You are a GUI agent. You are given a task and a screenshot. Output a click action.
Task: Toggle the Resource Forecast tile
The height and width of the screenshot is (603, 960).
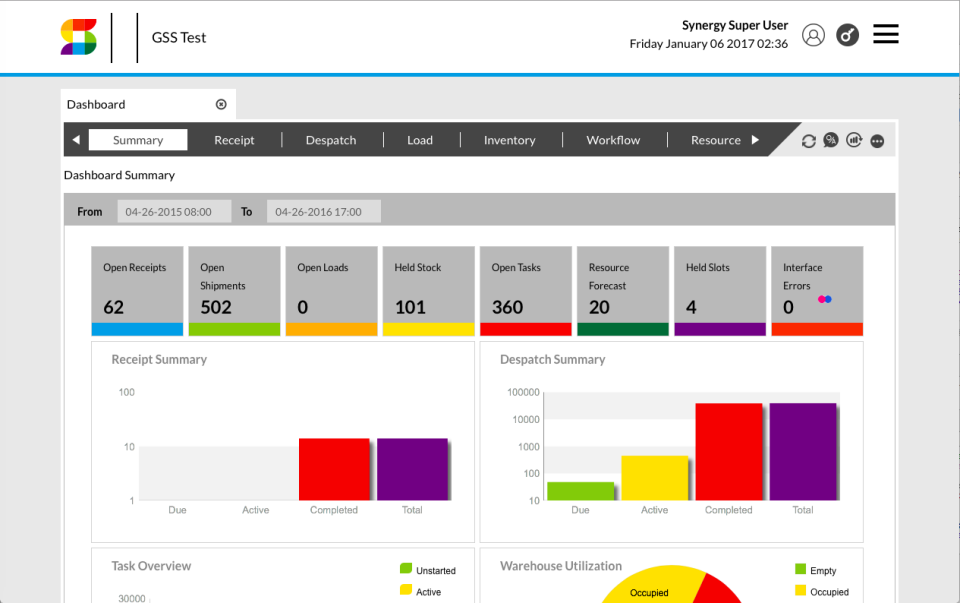pyautogui.click(x=622, y=290)
